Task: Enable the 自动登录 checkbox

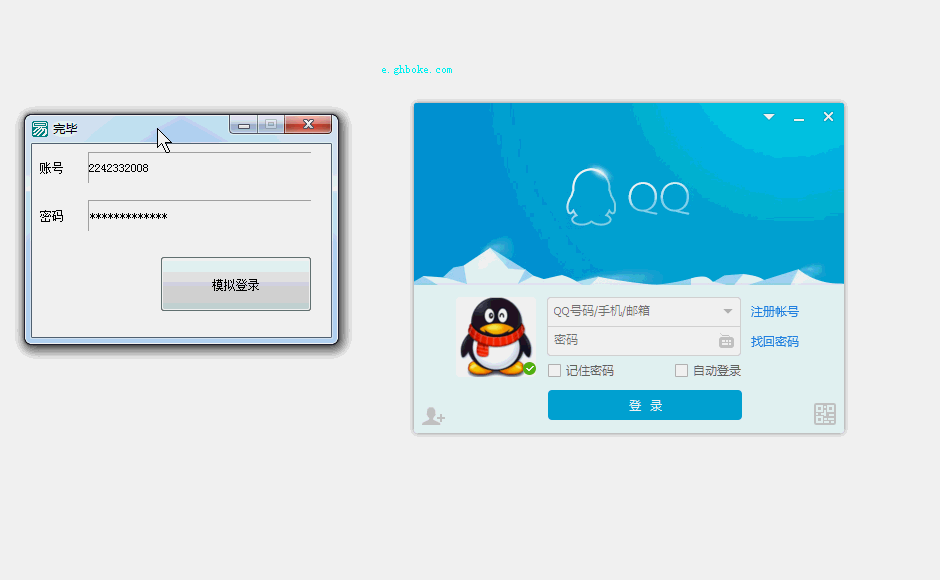Action: [x=682, y=371]
